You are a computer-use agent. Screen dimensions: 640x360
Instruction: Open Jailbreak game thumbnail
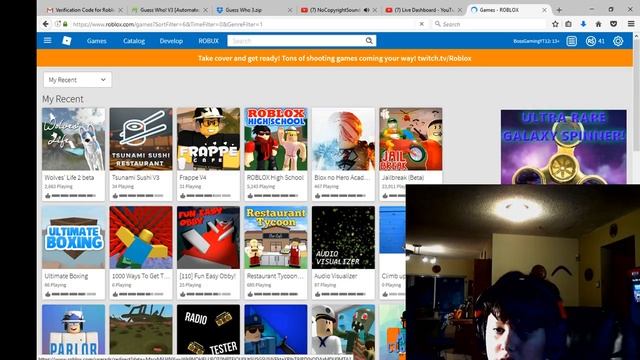pos(411,139)
